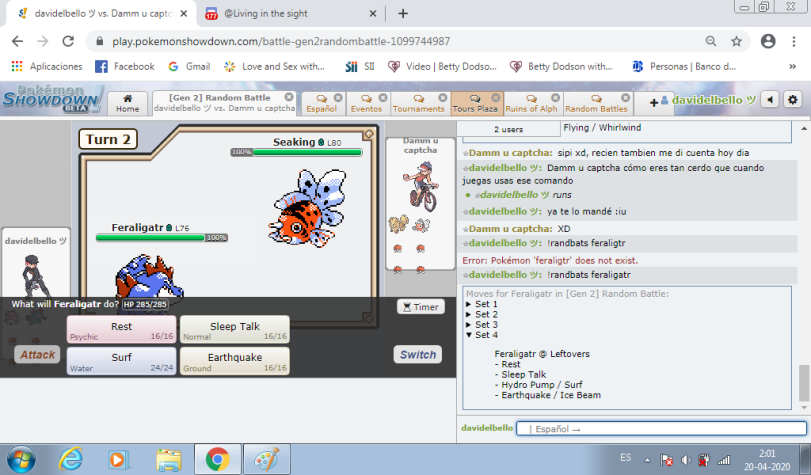The width and height of the screenshot is (811, 475).
Task: Expand Set 3 moves
Action: click(482, 325)
